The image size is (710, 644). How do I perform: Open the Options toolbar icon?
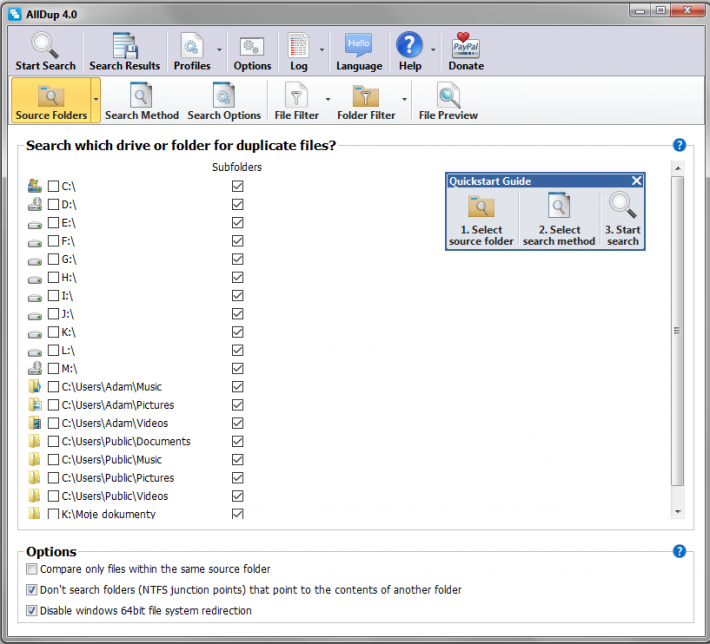tap(252, 46)
